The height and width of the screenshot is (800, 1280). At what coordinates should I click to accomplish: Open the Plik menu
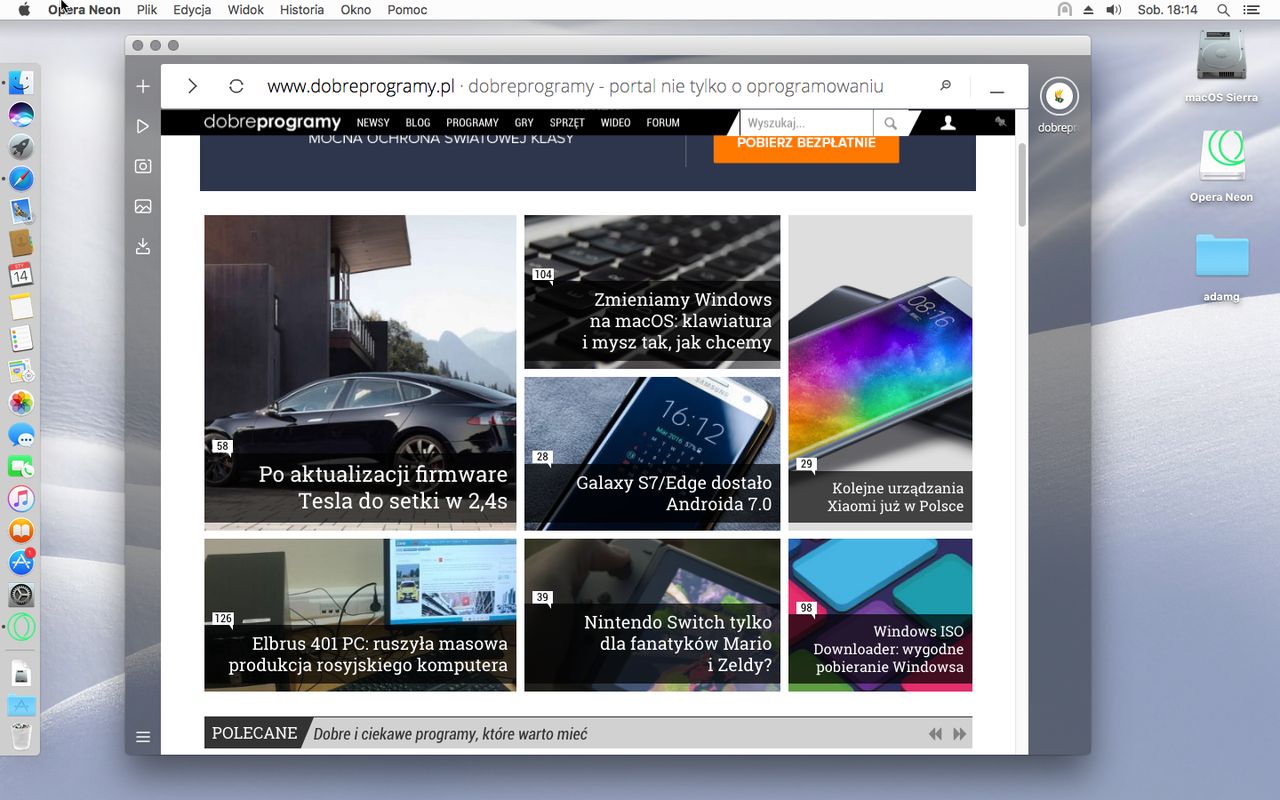click(146, 9)
